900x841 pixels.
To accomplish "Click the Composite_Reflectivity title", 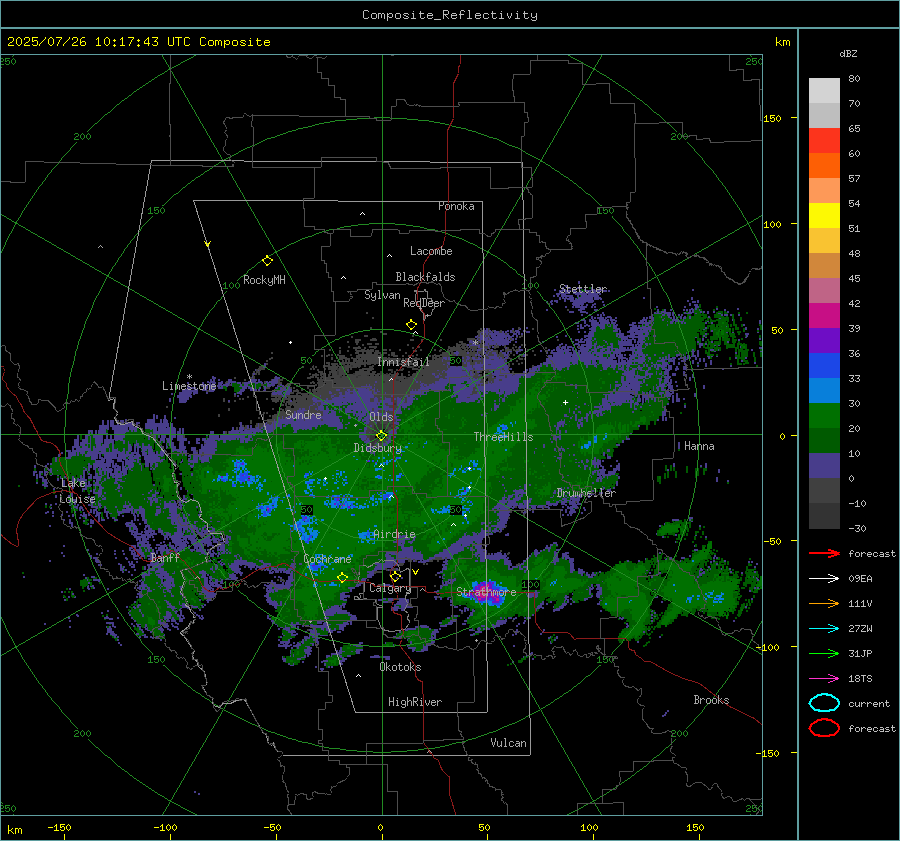I will (x=449, y=15).
